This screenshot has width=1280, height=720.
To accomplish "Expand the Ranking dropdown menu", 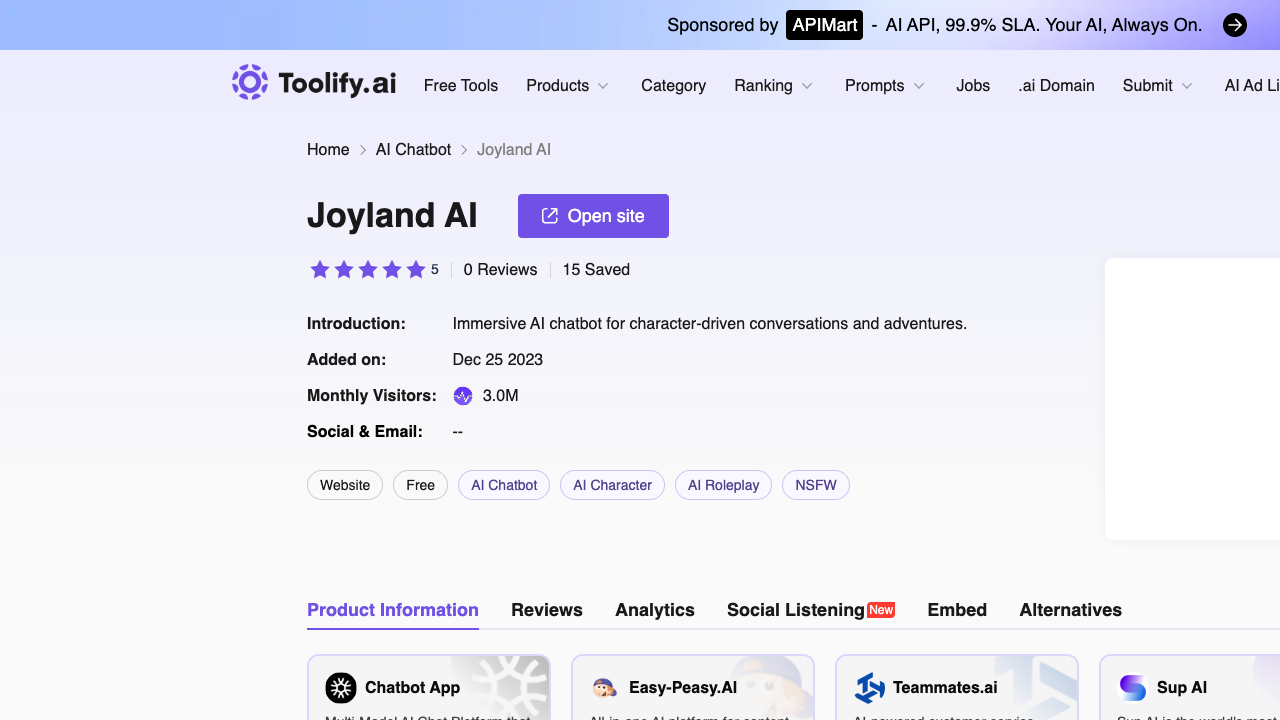I will (773, 86).
